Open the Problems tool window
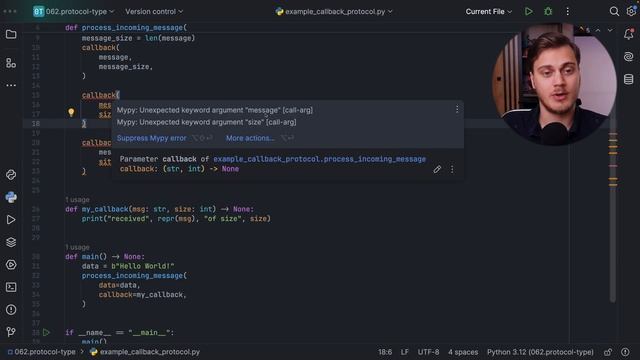This screenshot has width=640, height=360. tap(11, 310)
